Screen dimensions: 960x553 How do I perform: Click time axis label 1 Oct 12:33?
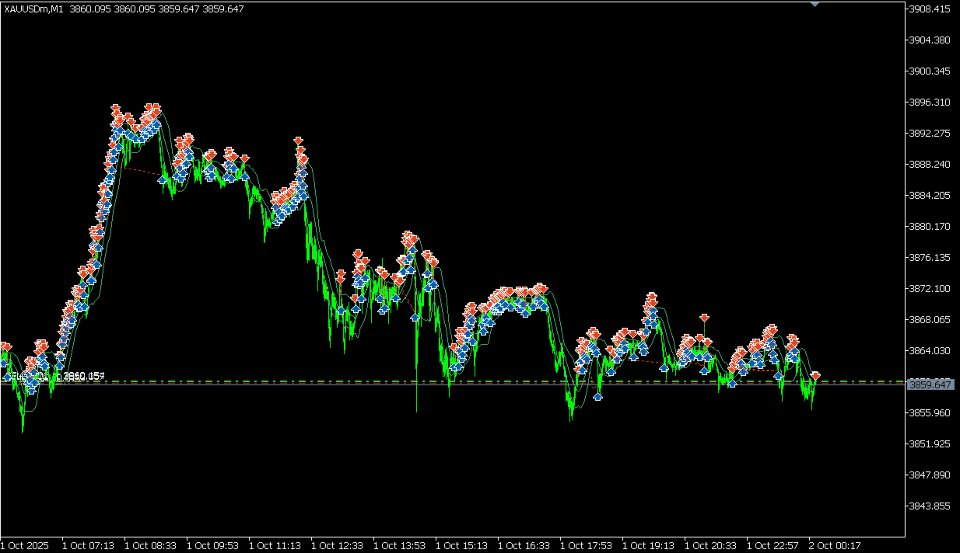point(337,546)
